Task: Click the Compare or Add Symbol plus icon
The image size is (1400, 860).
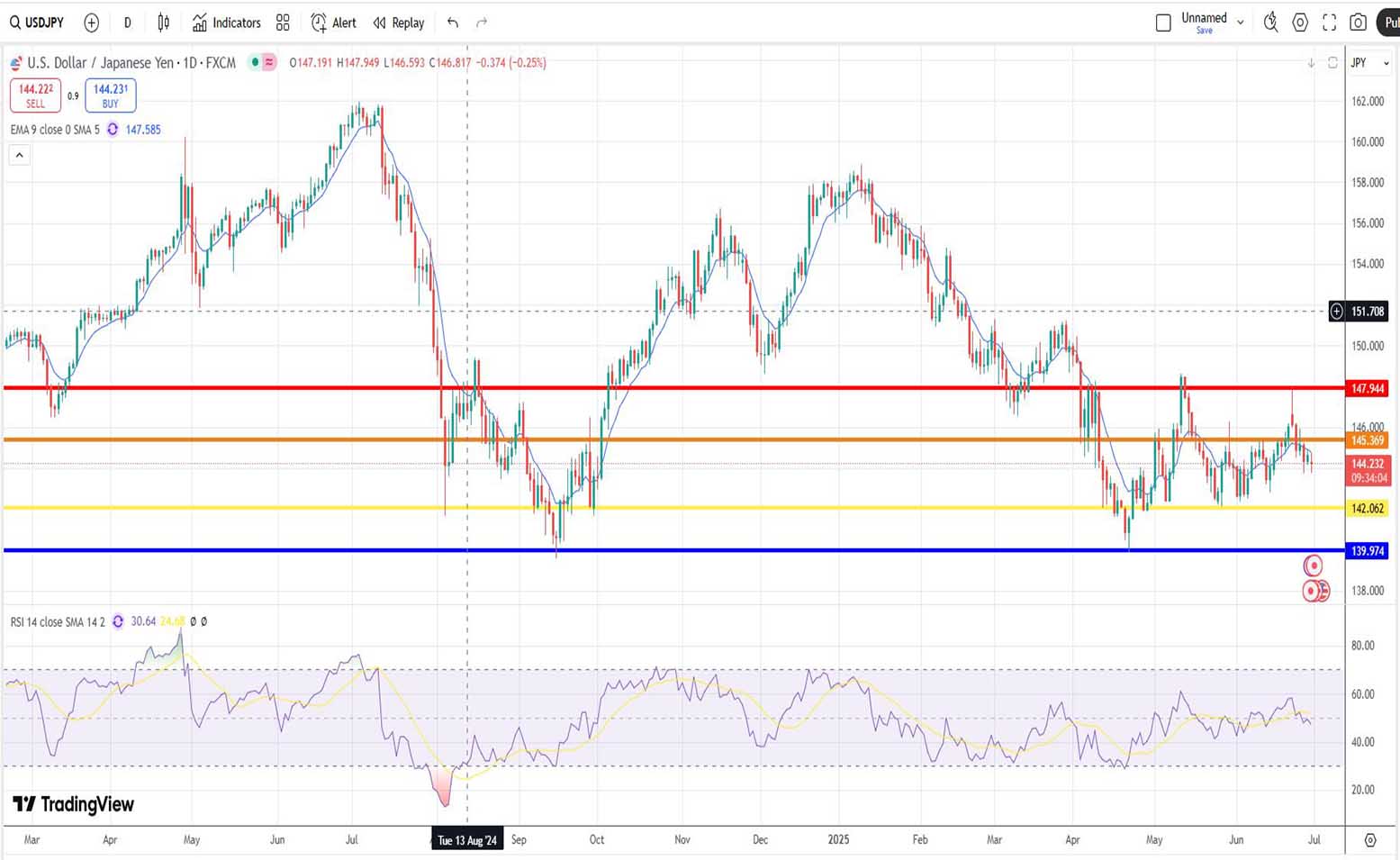Action: [91, 23]
